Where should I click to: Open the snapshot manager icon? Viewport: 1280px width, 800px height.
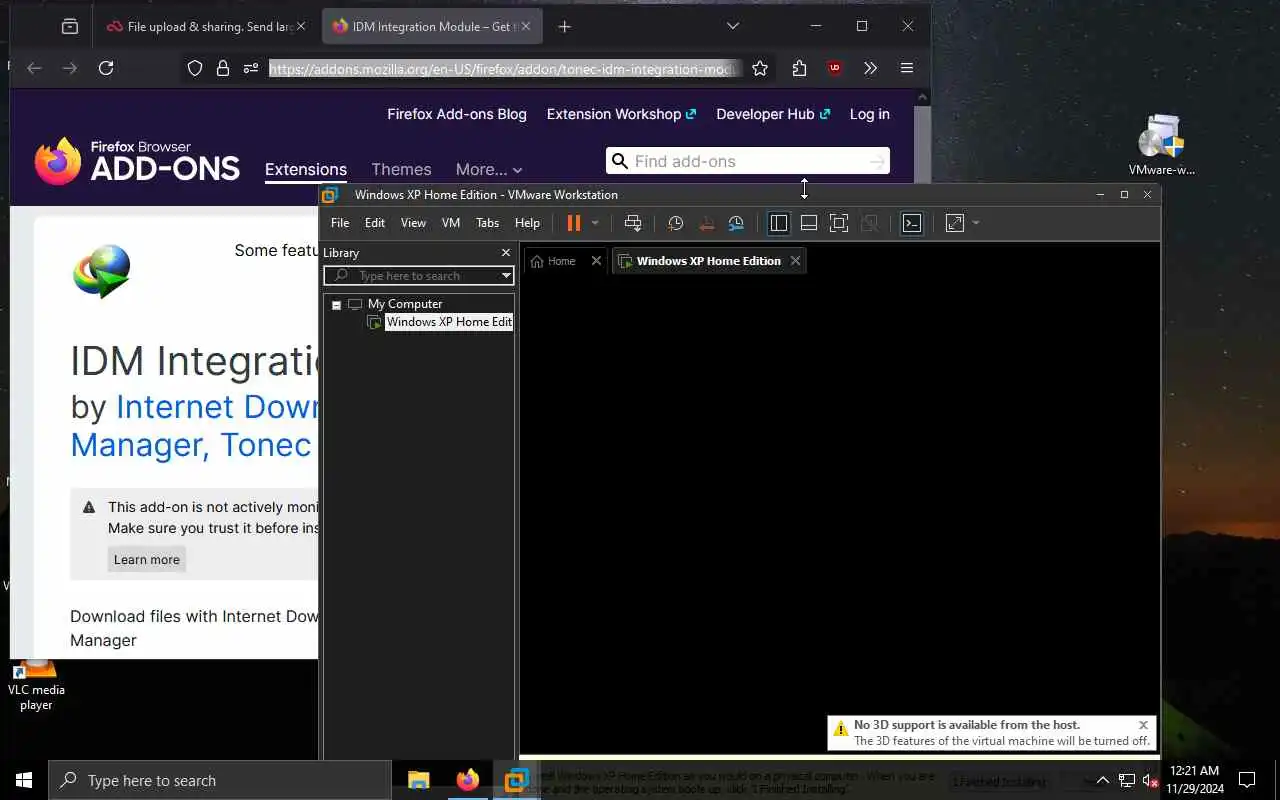[736, 223]
